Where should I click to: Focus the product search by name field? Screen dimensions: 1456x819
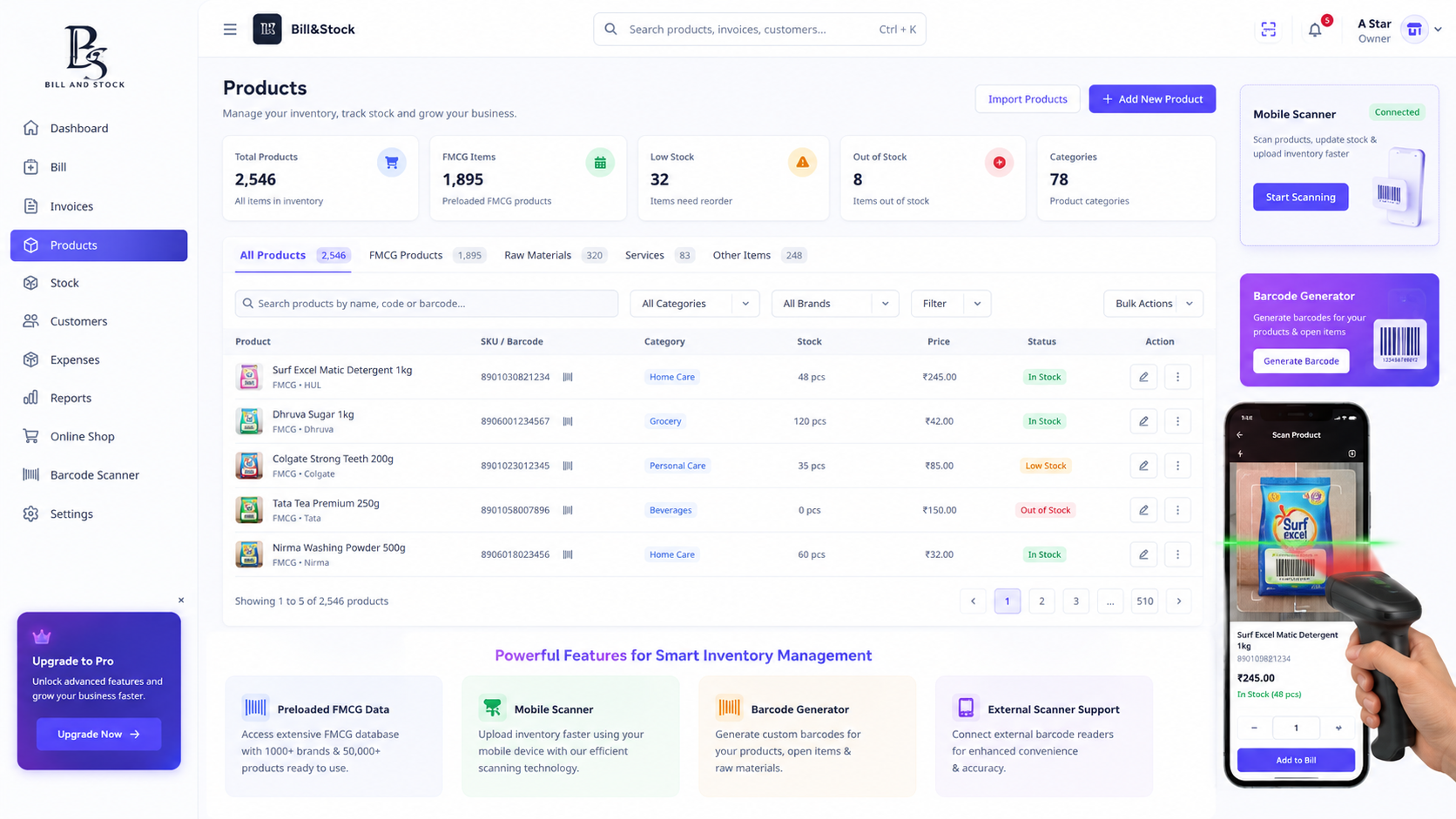tap(427, 304)
